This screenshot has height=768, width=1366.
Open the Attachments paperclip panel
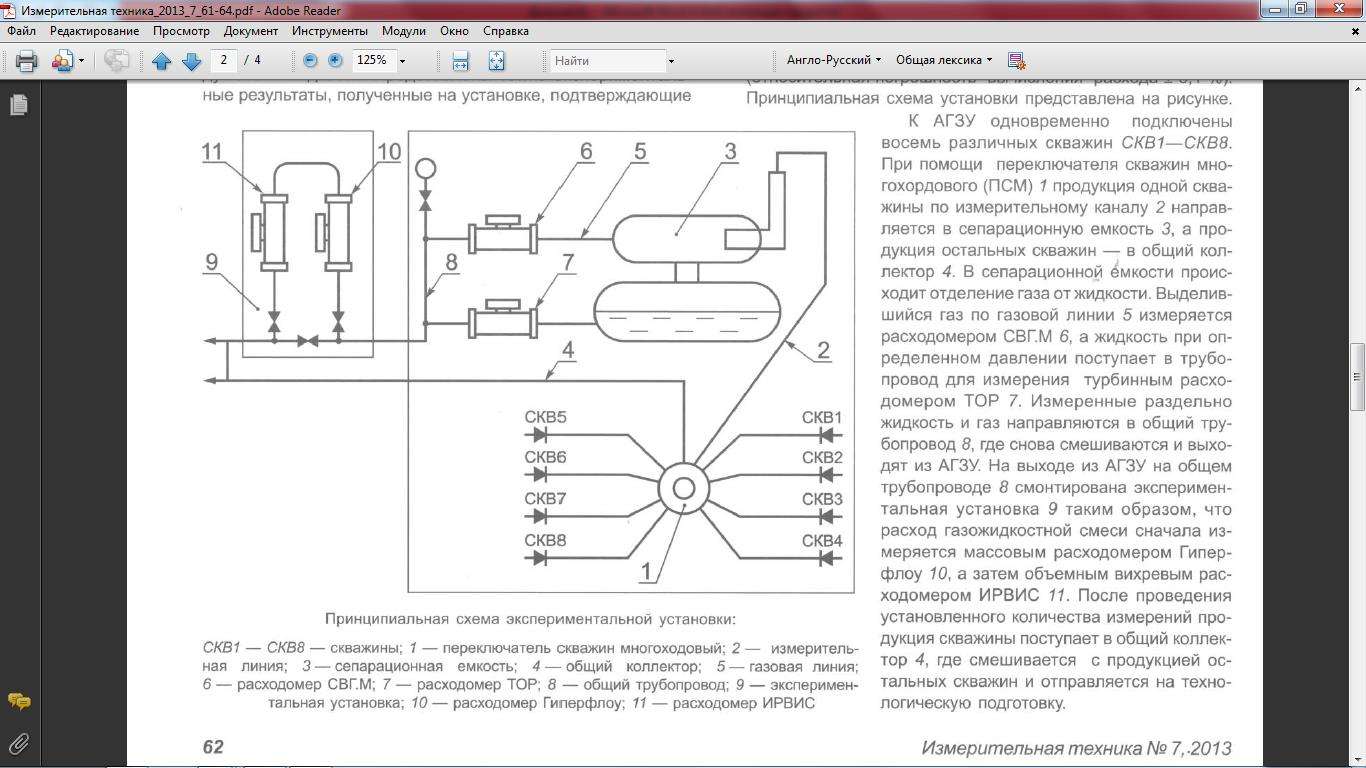[18, 743]
